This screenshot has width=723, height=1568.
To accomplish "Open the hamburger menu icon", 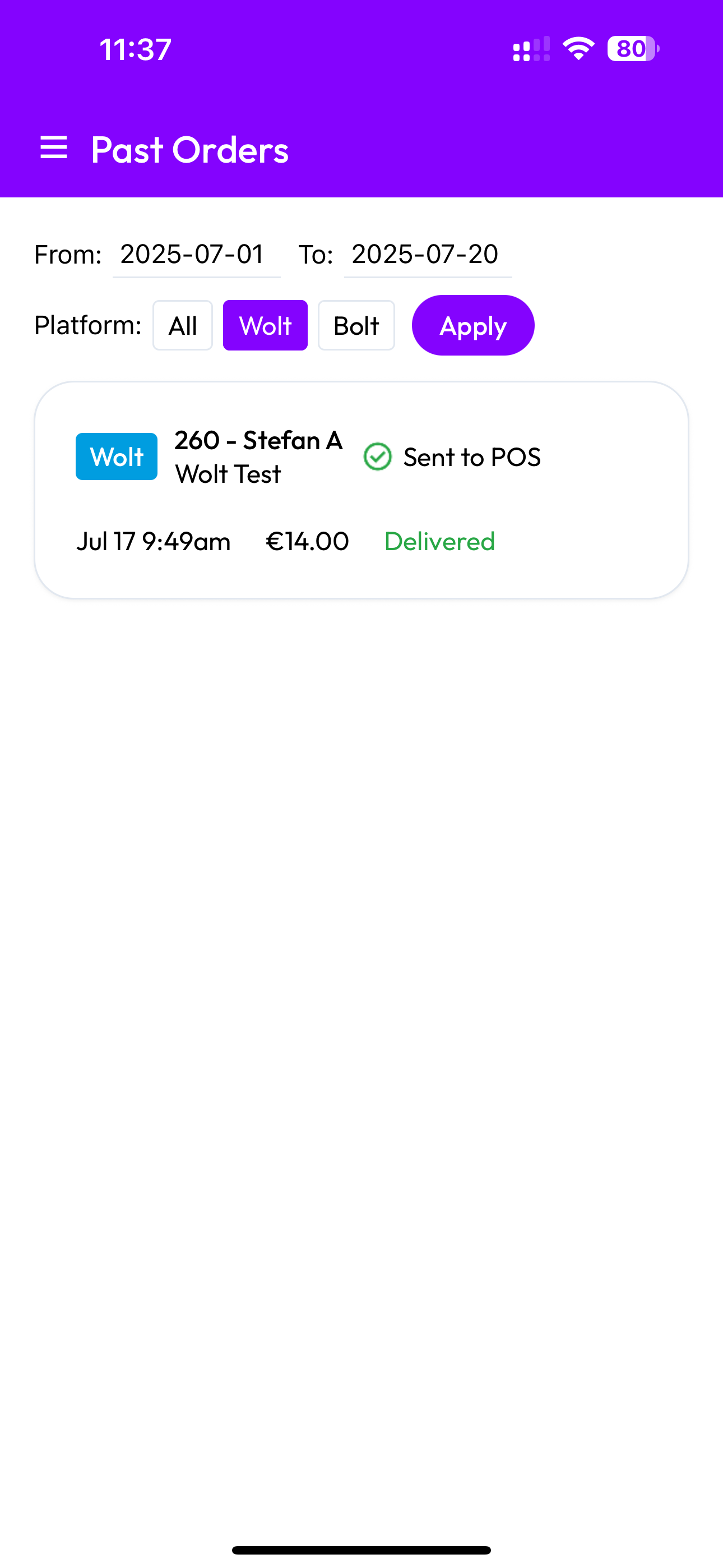I will click(x=54, y=148).
